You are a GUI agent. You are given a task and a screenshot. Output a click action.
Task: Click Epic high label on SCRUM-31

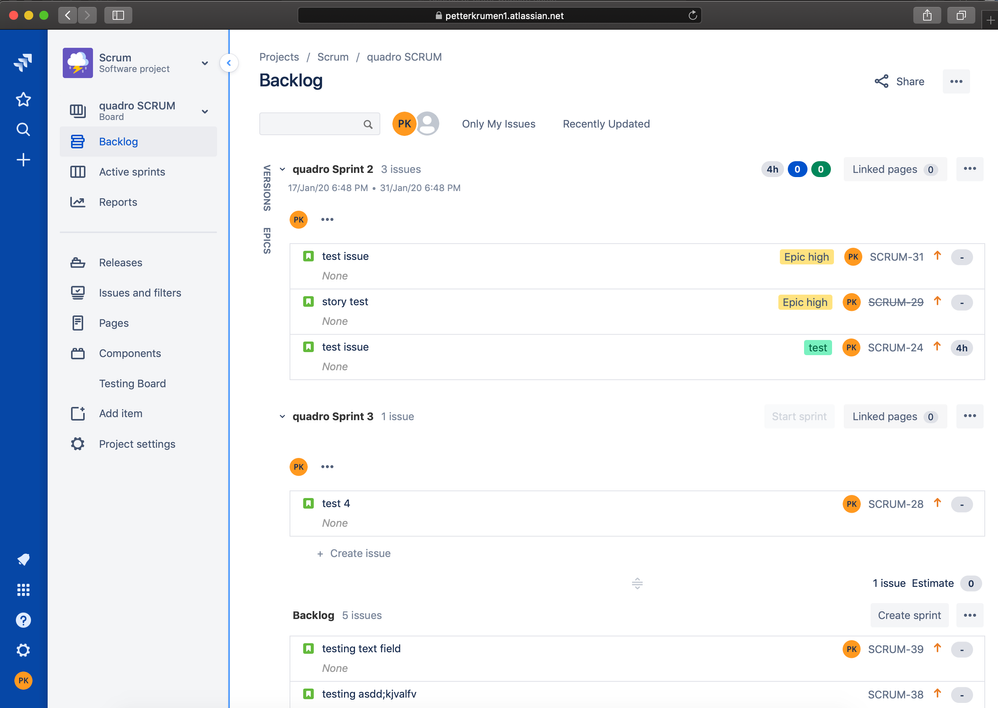pyautogui.click(x=806, y=257)
